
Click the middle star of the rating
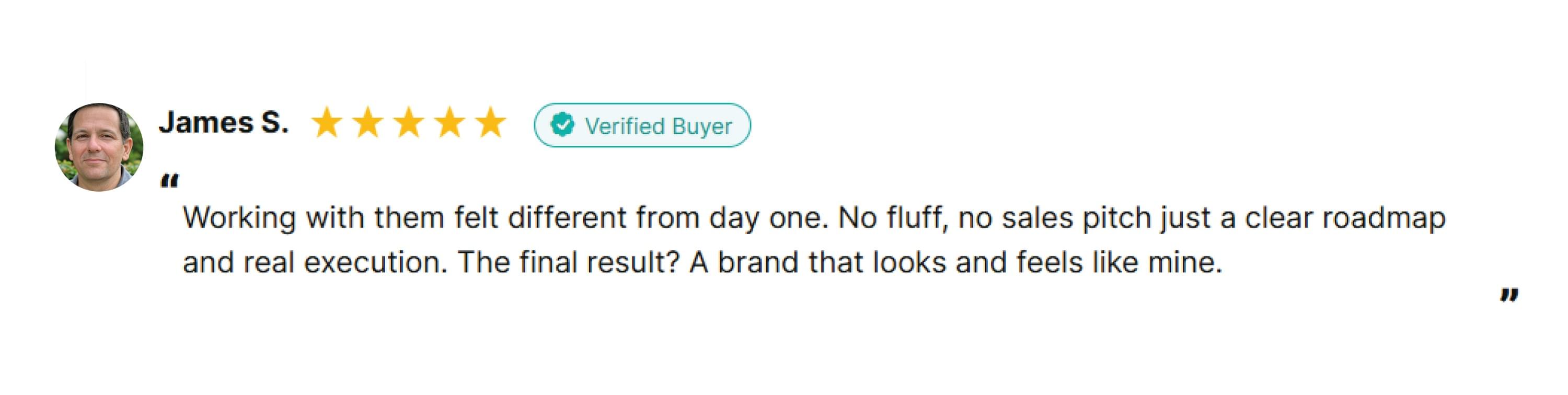(x=408, y=123)
